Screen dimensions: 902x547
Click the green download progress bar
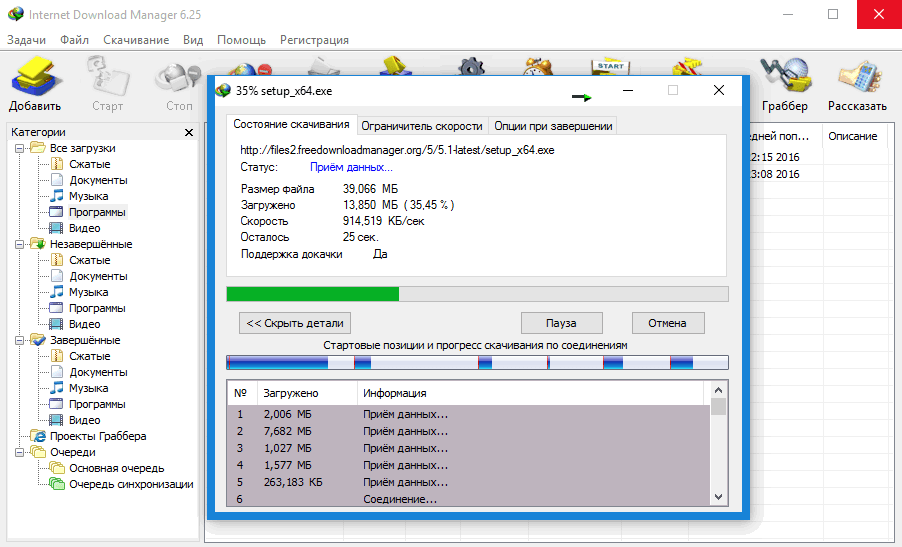477,294
